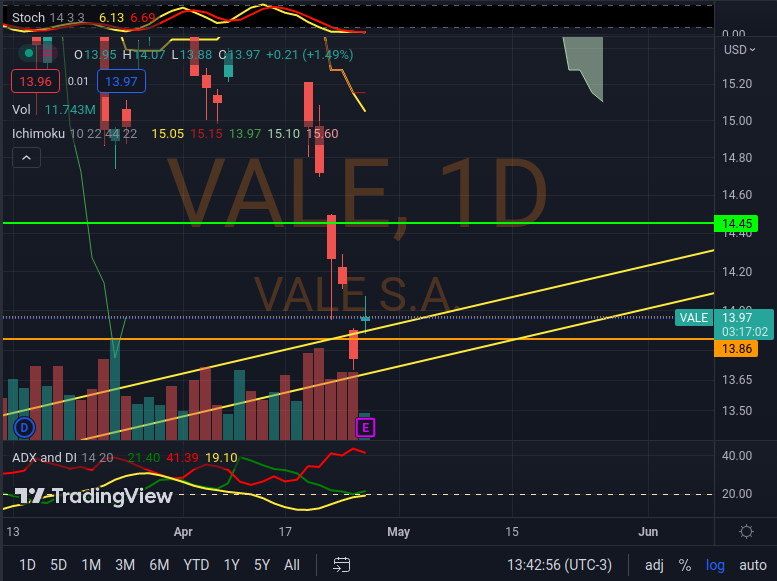Click the 40.00 ADX axis value
The height and width of the screenshot is (581, 777).
click(x=737, y=456)
